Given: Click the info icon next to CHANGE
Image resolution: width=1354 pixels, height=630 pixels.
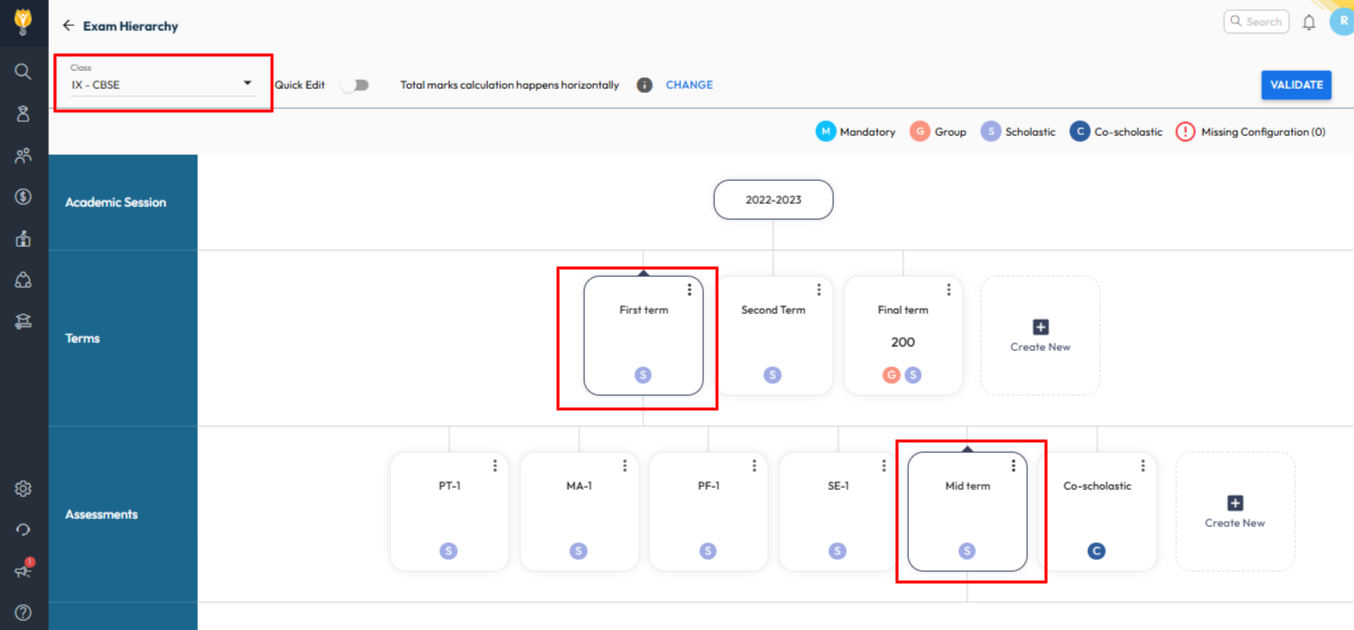Looking at the screenshot, I should [645, 85].
